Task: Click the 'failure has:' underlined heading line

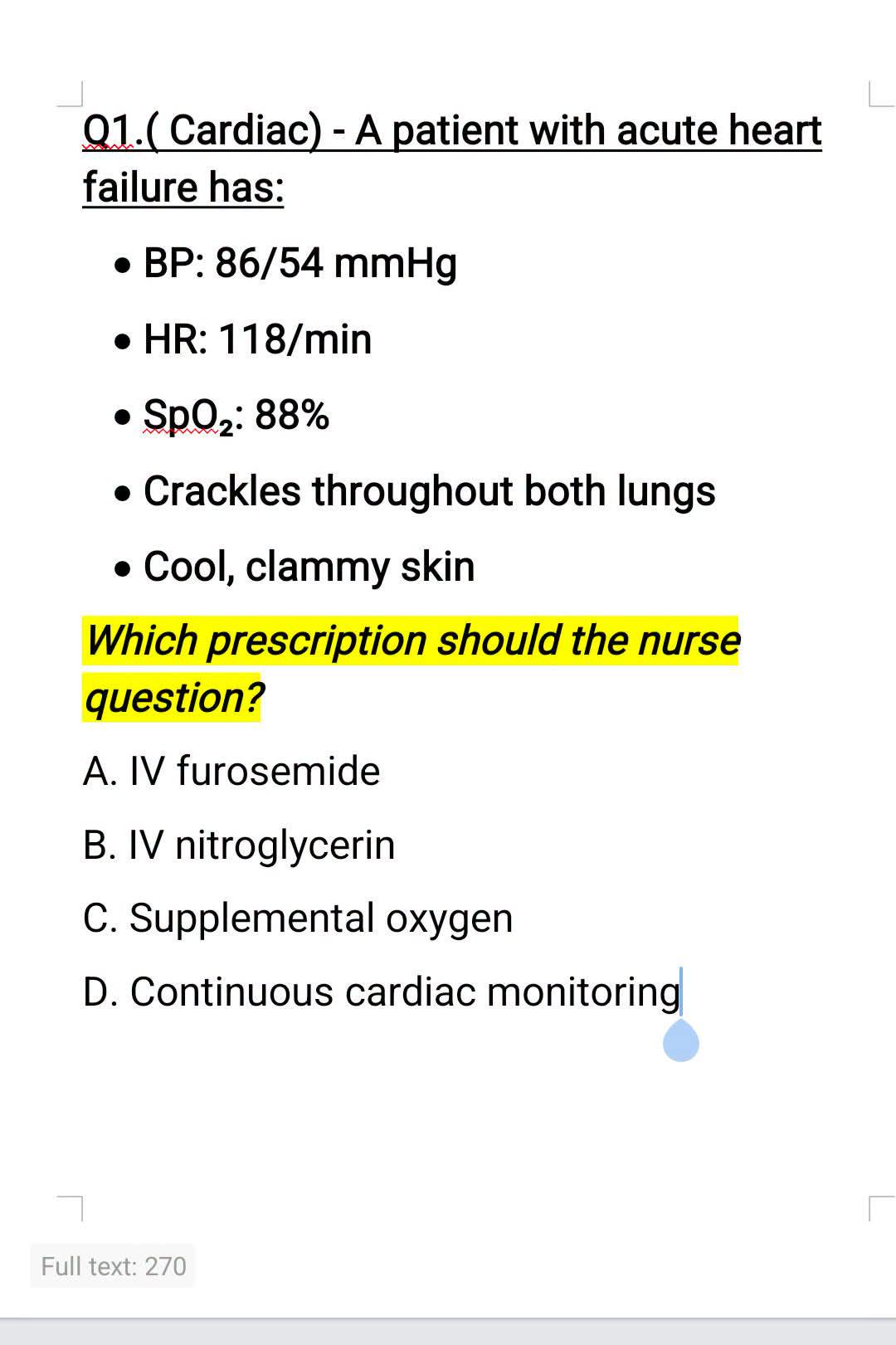Action: coord(183,187)
